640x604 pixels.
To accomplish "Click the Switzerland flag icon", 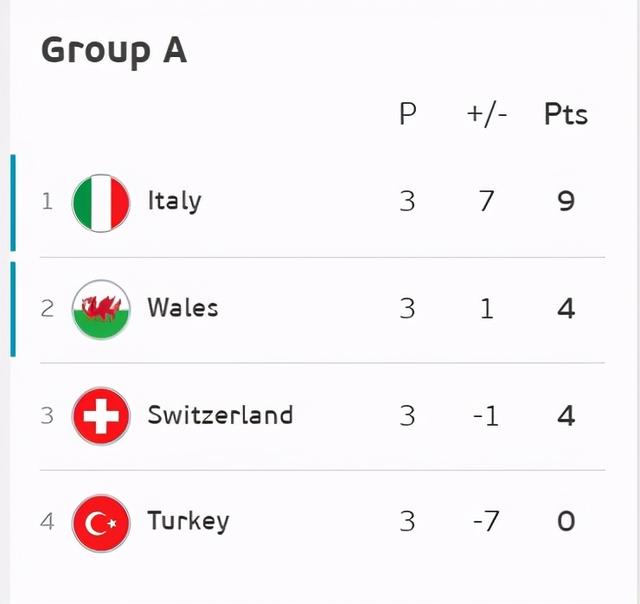I will coord(101,415).
